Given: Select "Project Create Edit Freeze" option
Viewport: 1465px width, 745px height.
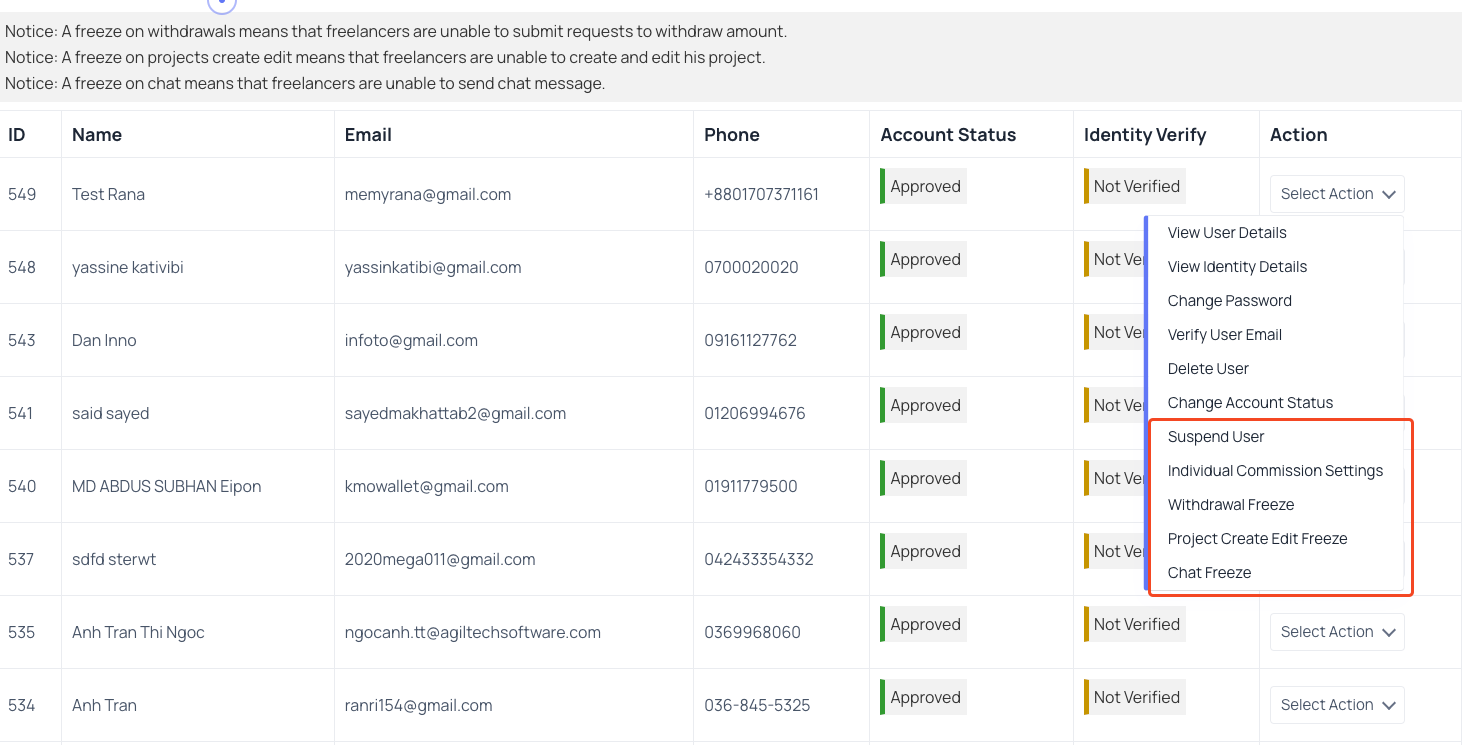Looking at the screenshot, I should click(x=1257, y=538).
